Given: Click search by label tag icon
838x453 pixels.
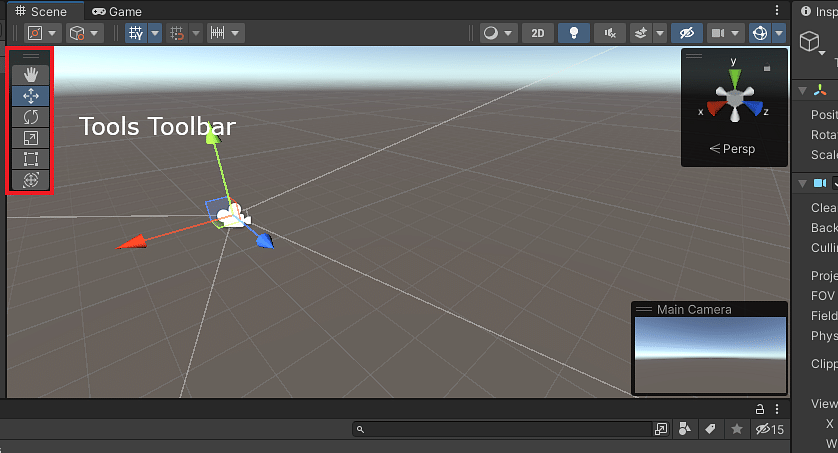Looking at the screenshot, I should click(x=710, y=428).
